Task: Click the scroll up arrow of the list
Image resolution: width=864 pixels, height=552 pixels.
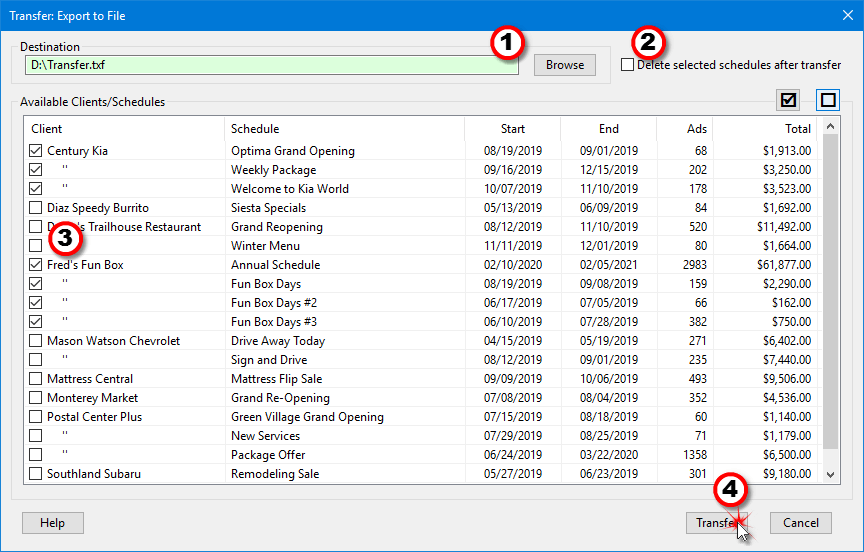Action: (x=831, y=126)
